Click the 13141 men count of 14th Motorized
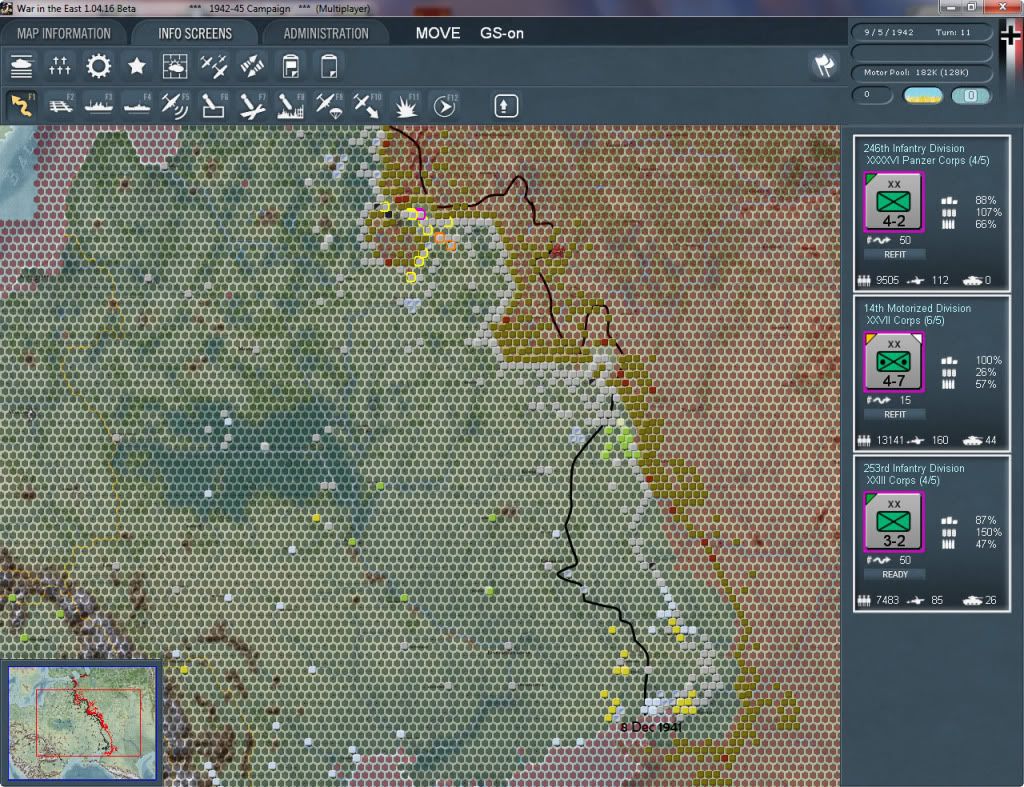This screenshot has height=787, width=1024. [889, 441]
